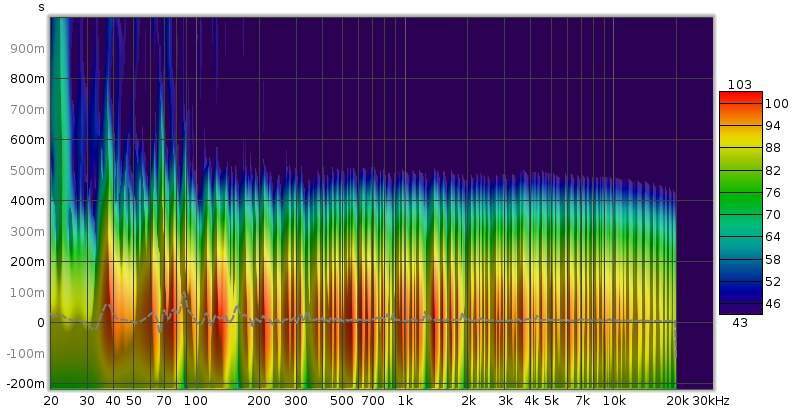The image size is (800, 412).
Task: Select the "50" frequency axis label
Action: click(x=134, y=401)
